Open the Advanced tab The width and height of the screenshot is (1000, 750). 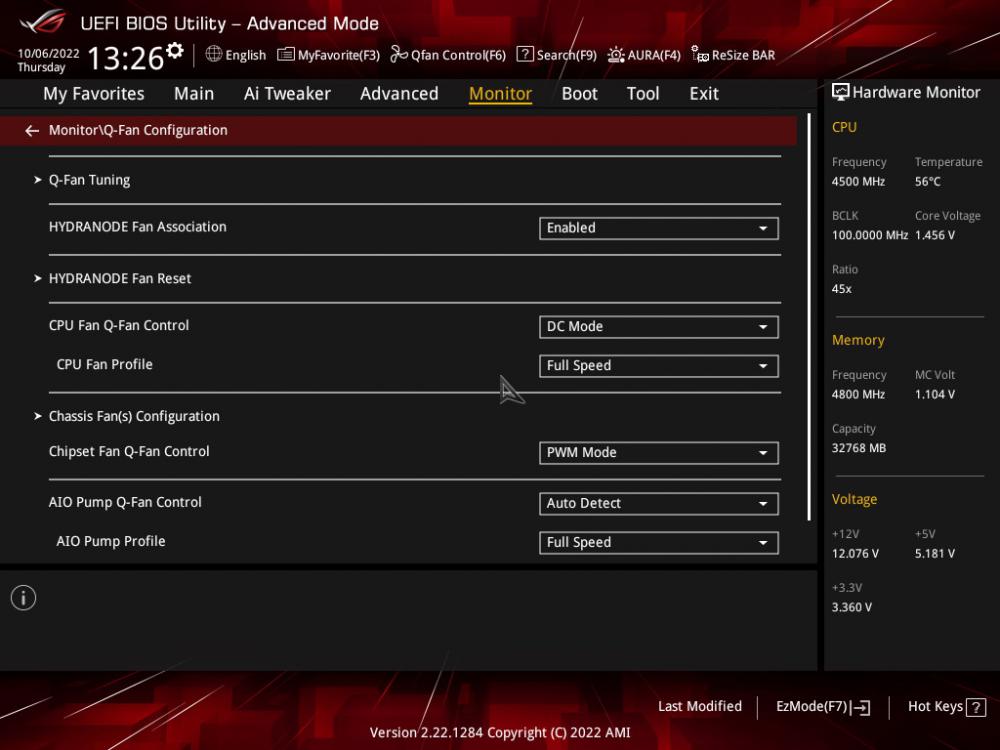point(399,94)
